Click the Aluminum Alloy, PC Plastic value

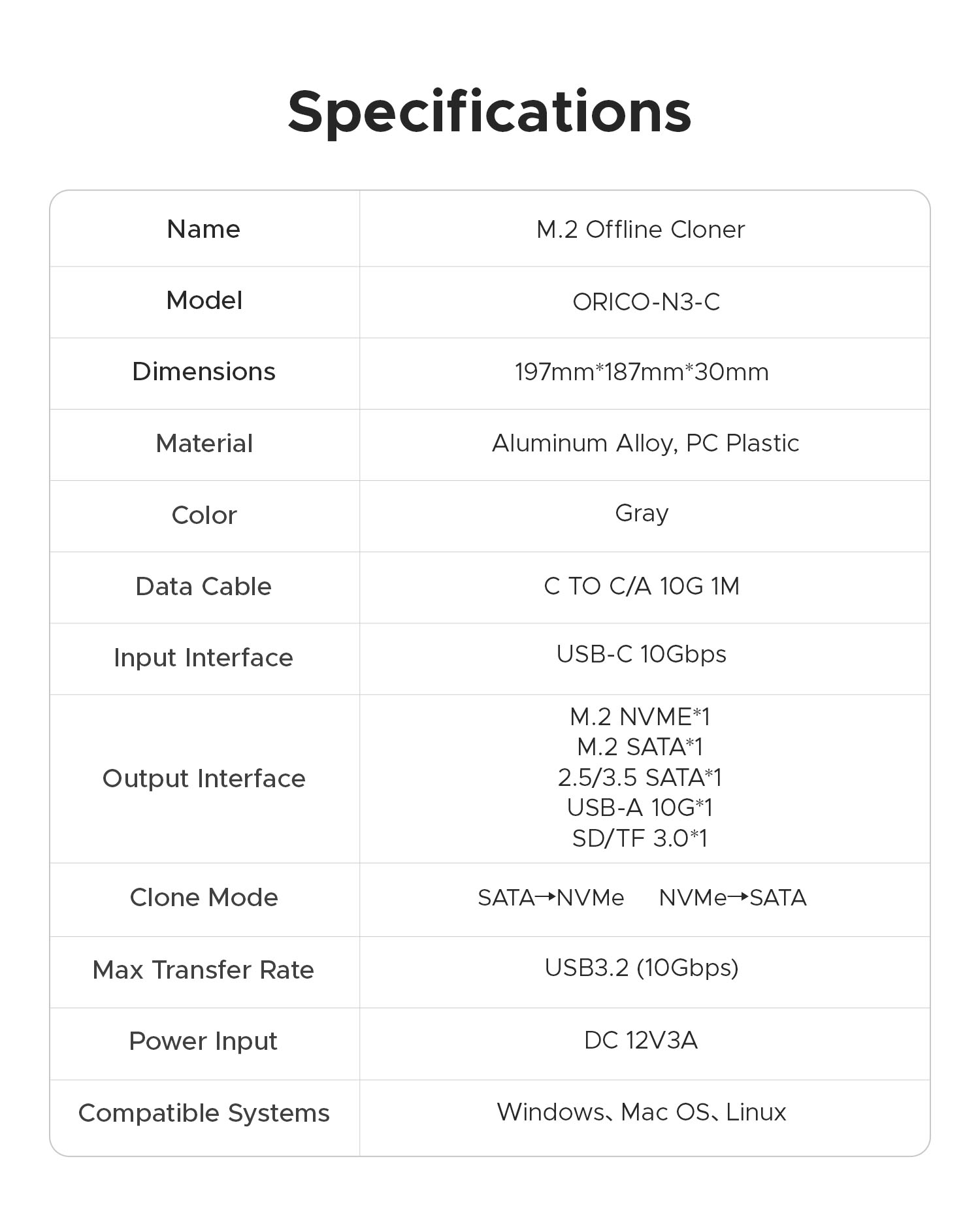(x=645, y=444)
